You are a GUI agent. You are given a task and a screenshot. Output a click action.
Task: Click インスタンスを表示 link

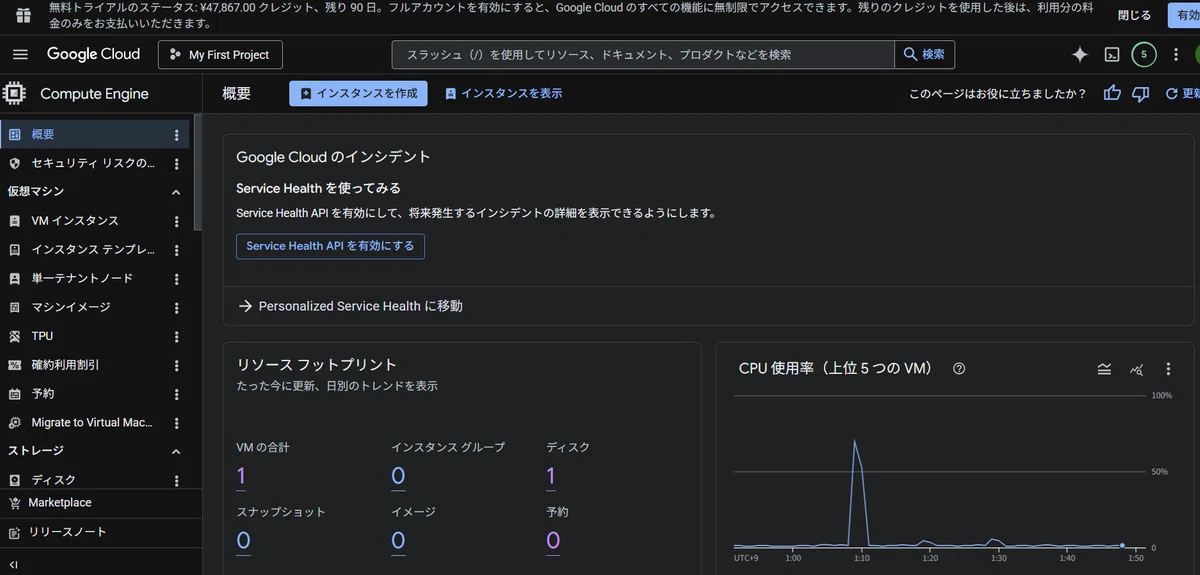point(503,93)
